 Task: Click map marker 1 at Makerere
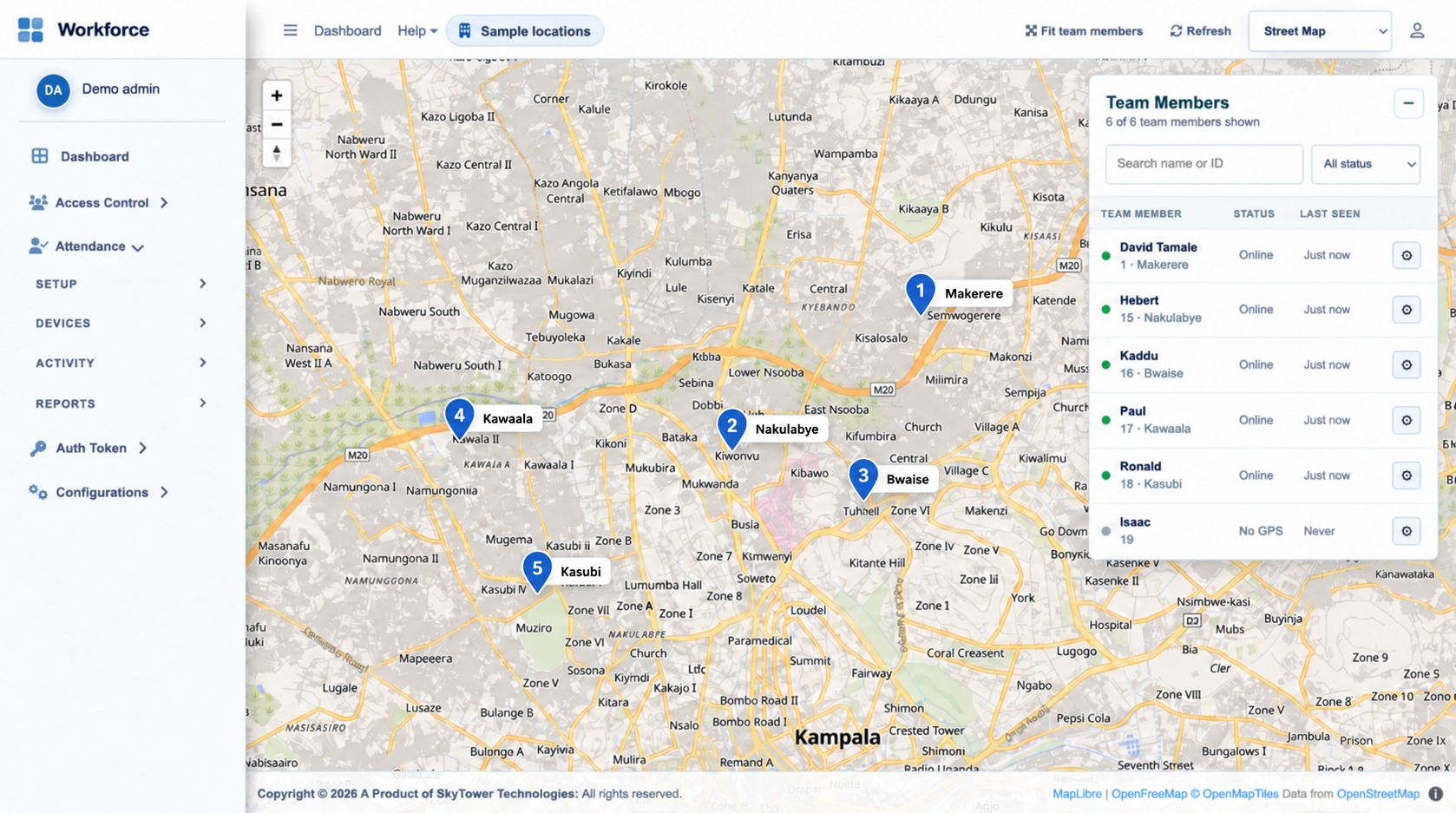(920, 293)
